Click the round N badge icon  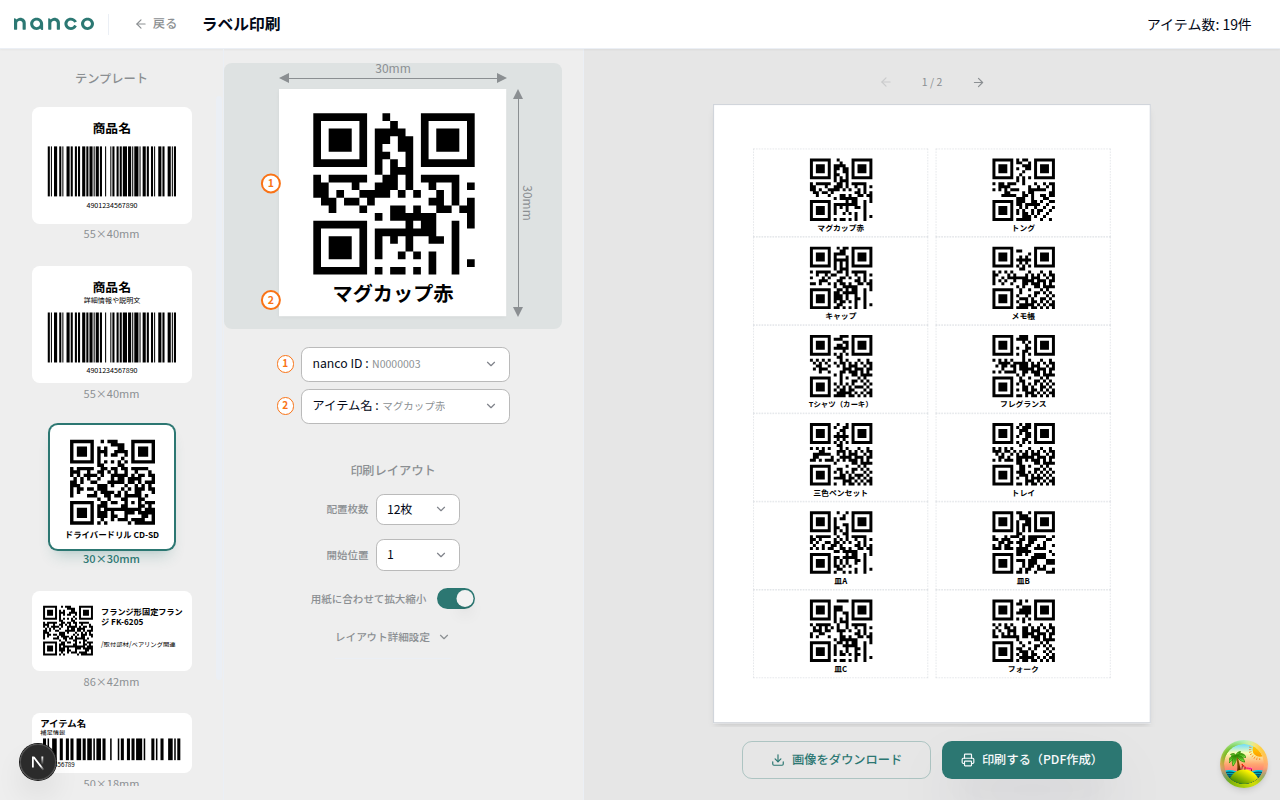38,762
